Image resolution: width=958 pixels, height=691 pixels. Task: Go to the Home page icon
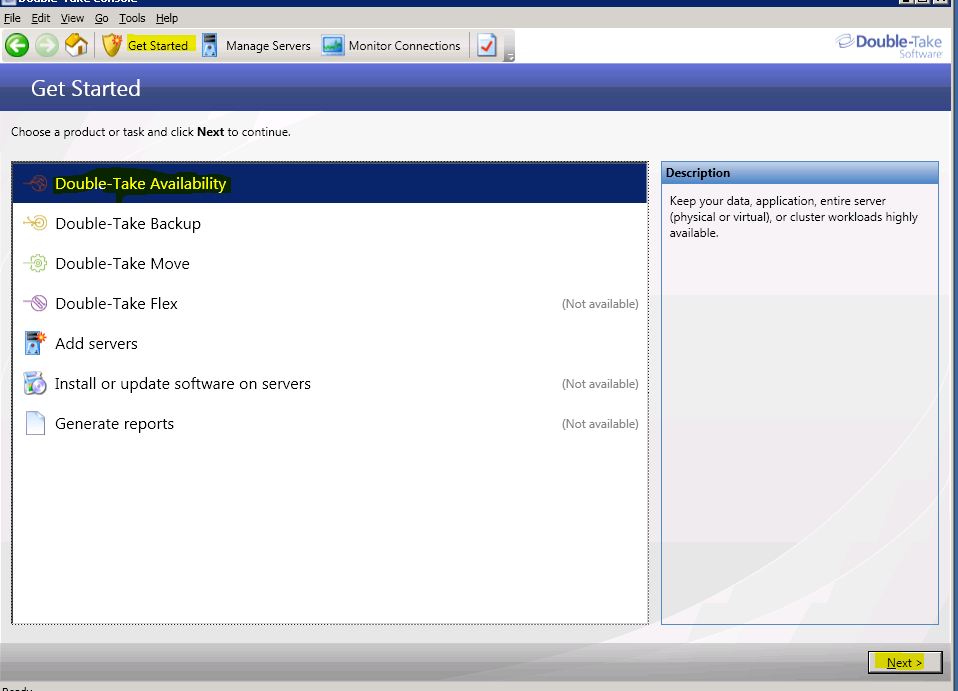point(76,45)
